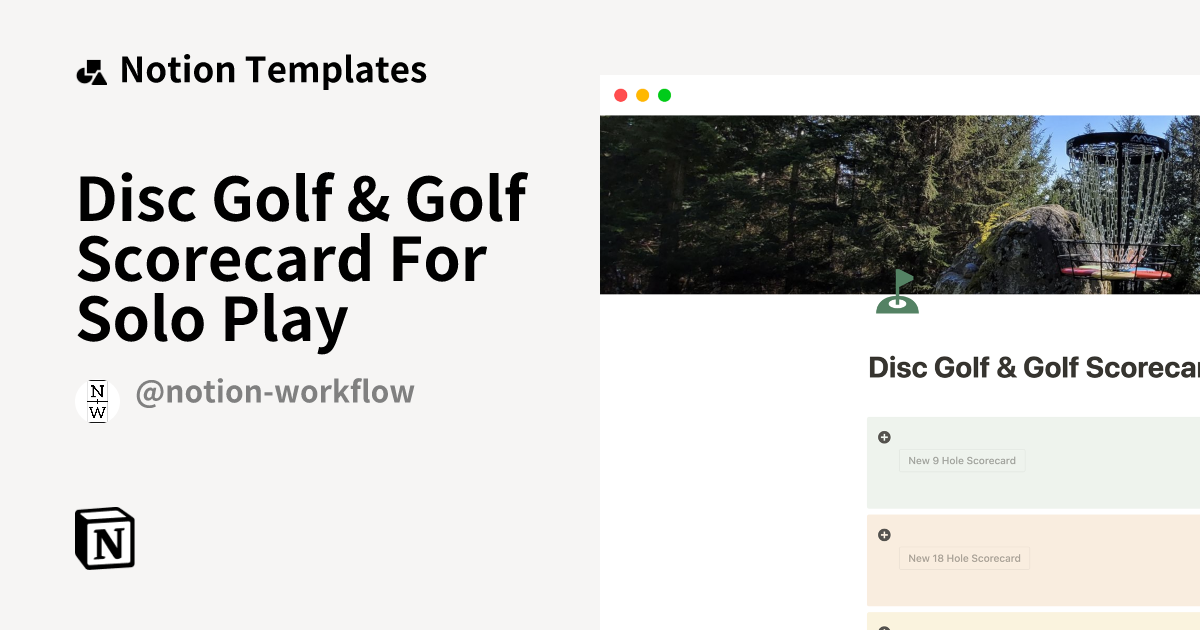Click New 9 Hole Scorecard button

tap(962, 461)
